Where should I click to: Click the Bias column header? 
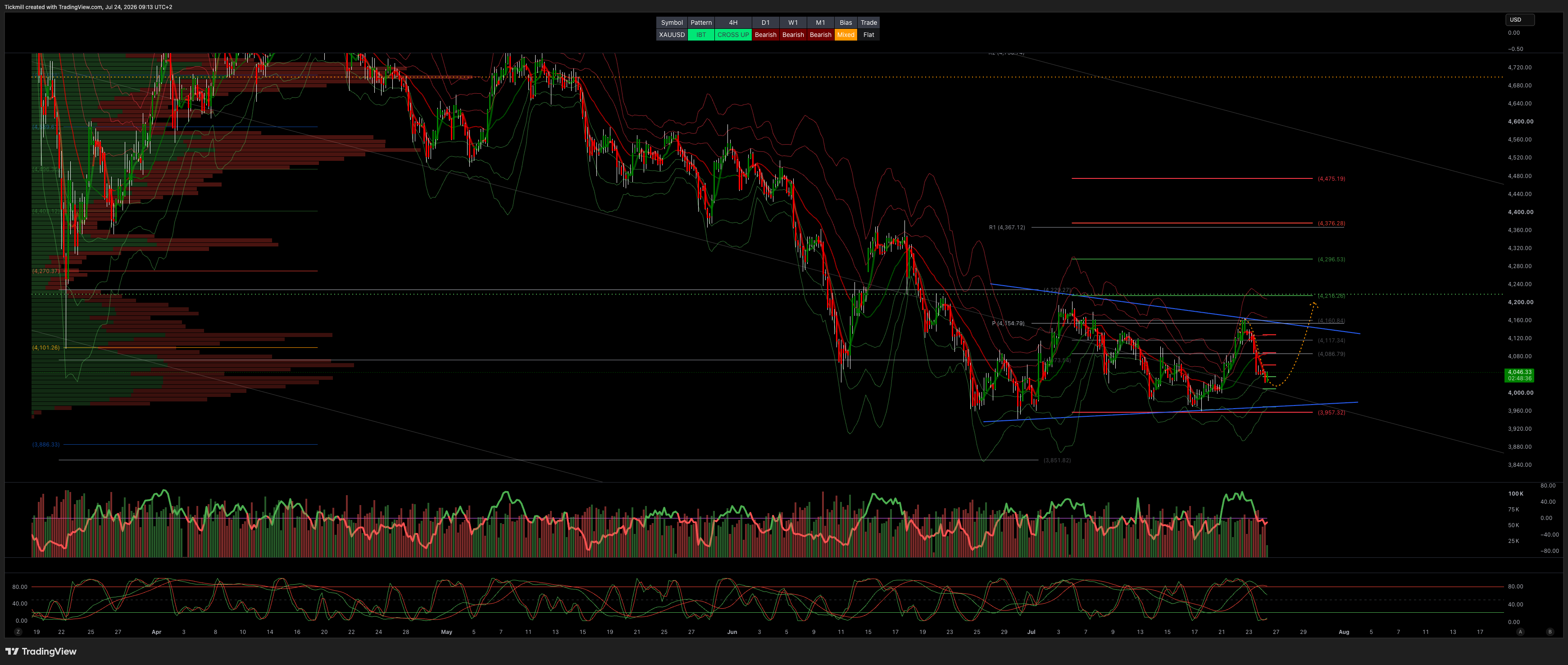pyautogui.click(x=845, y=23)
